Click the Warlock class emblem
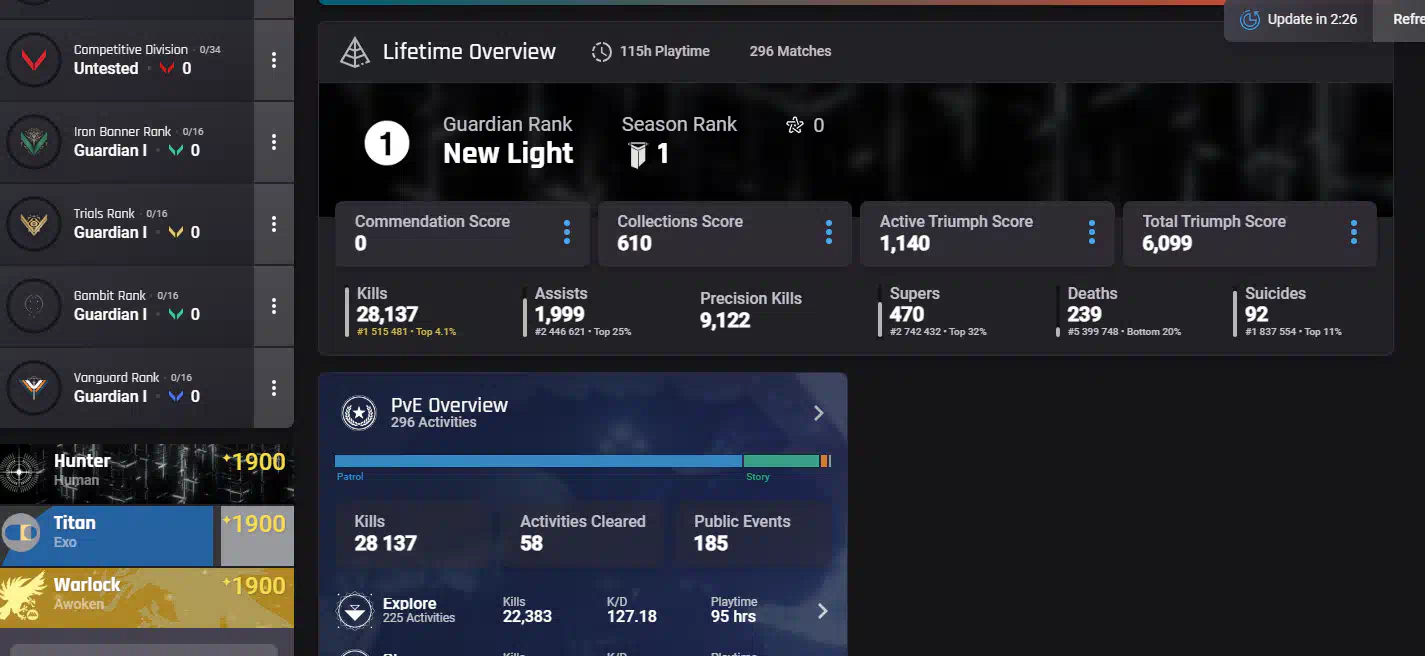Image resolution: width=1425 pixels, height=656 pixels. tap(22, 595)
